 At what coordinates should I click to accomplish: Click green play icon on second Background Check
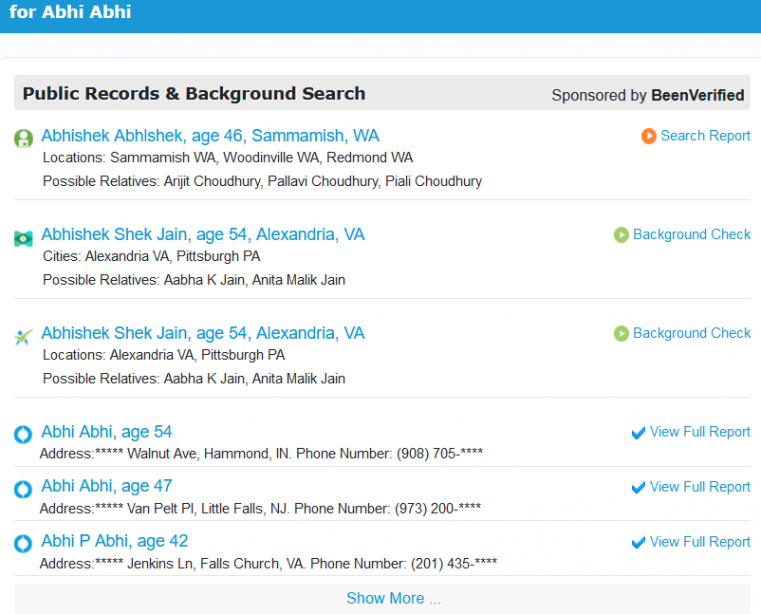621,333
